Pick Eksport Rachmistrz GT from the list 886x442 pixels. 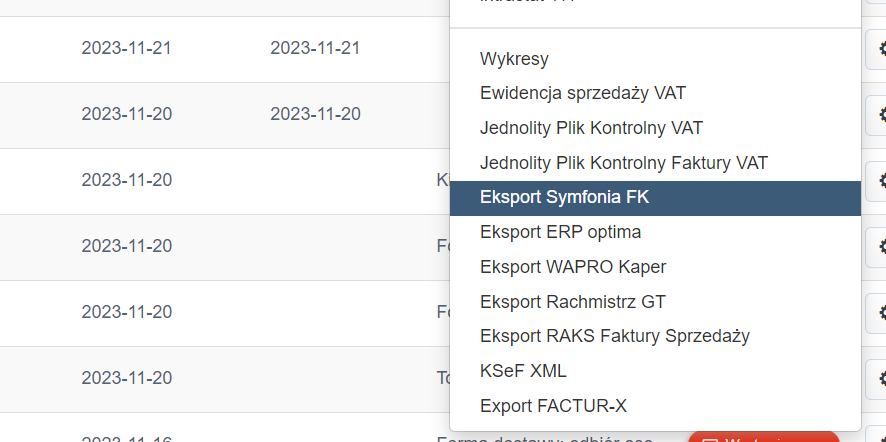572,301
